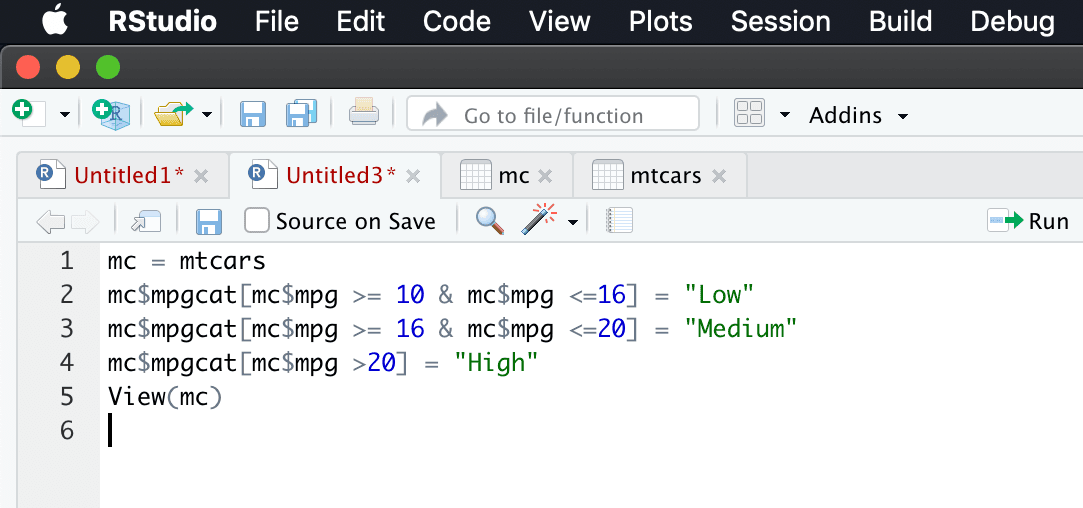This screenshot has height=508, width=1083.
Task: Open the Apple menu
Action: (56, 21)
